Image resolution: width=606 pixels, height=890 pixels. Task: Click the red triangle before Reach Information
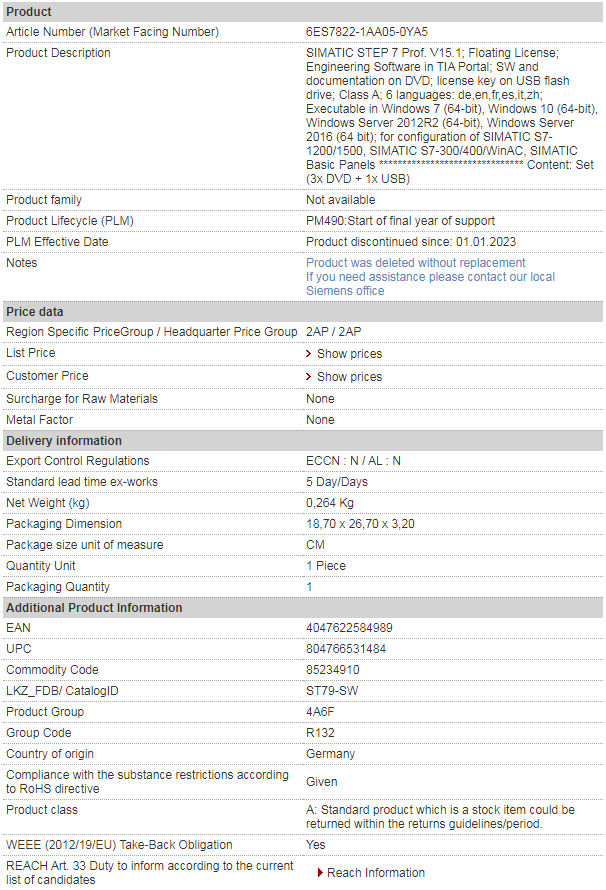[x=321, y=872]
